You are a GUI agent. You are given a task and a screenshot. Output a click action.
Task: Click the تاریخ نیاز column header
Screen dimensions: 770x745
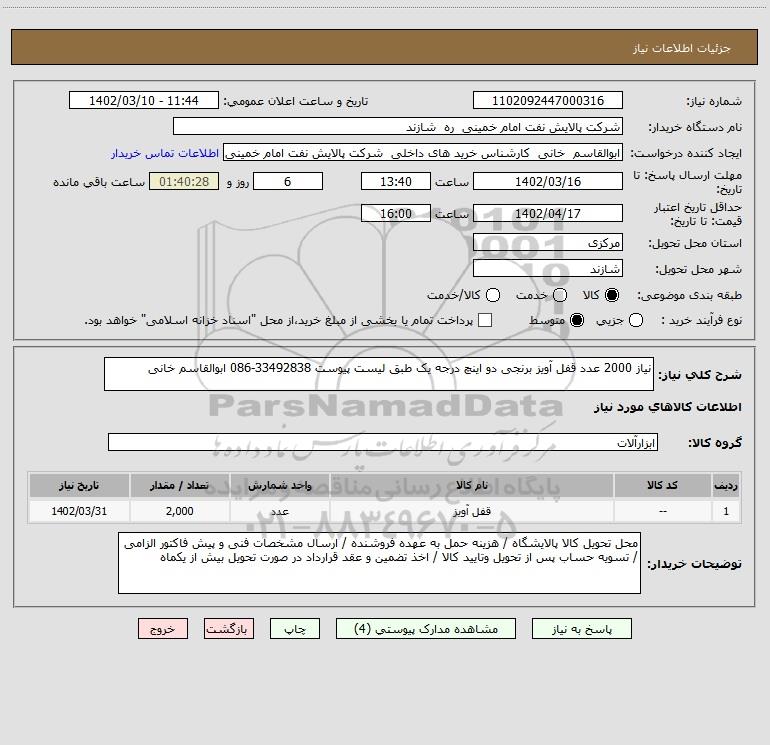point(79,486)
